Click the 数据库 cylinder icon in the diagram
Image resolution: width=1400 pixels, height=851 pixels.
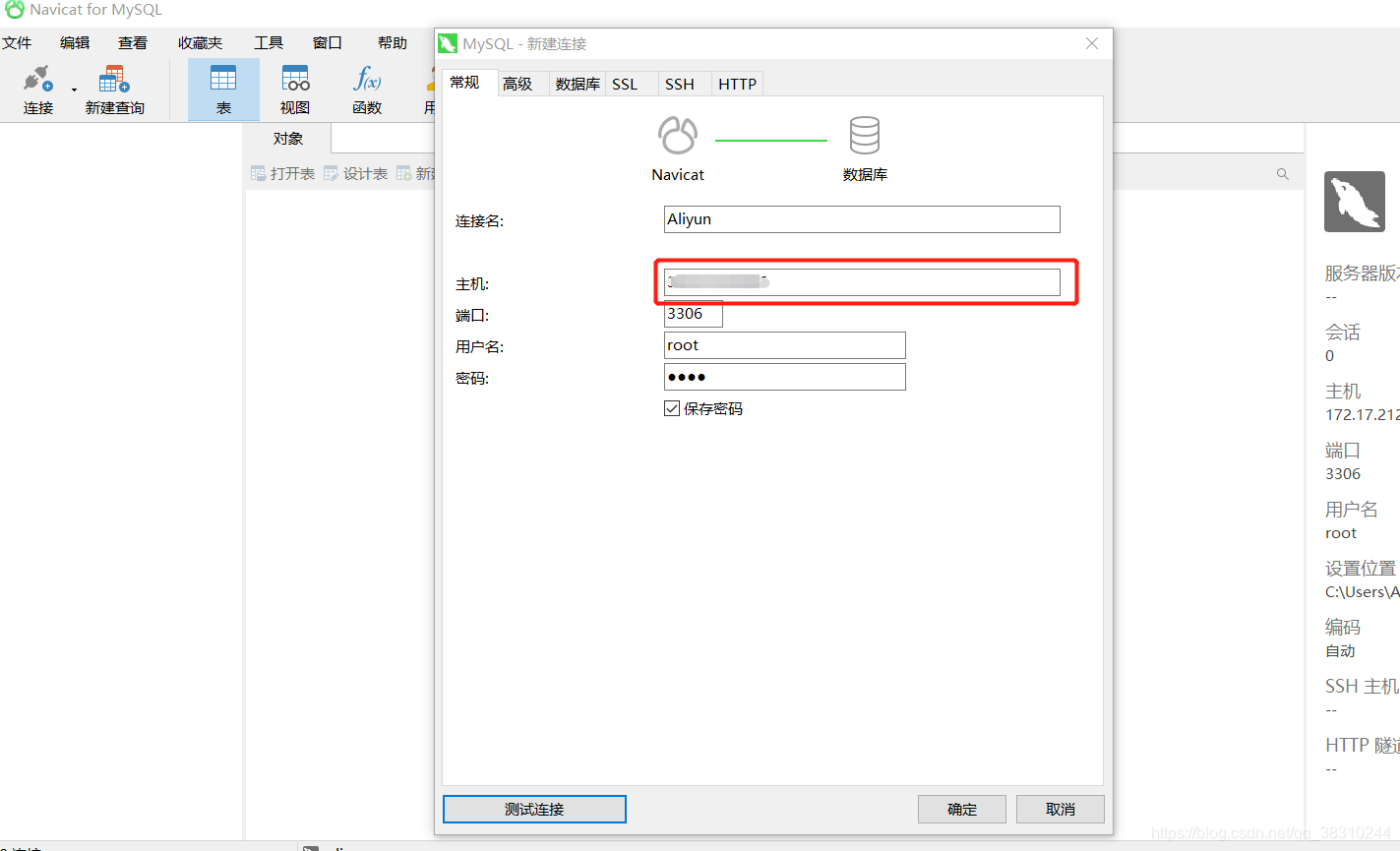tap(865, 135)
